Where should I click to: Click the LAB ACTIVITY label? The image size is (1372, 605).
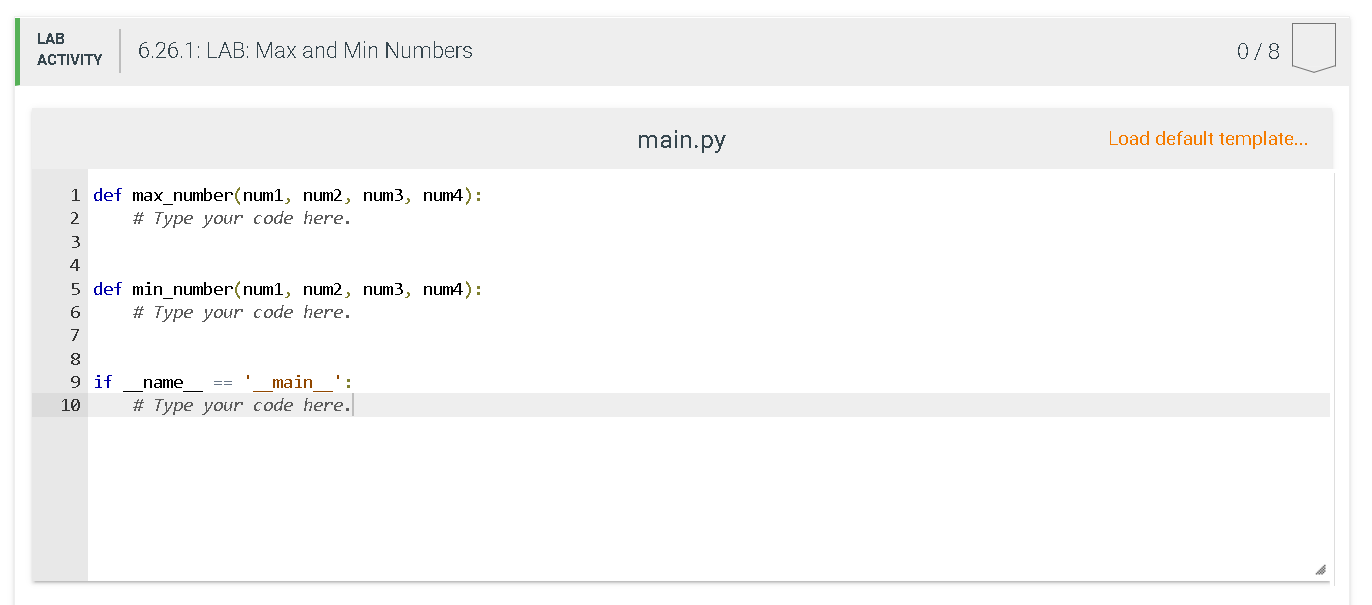pos(68,49)
